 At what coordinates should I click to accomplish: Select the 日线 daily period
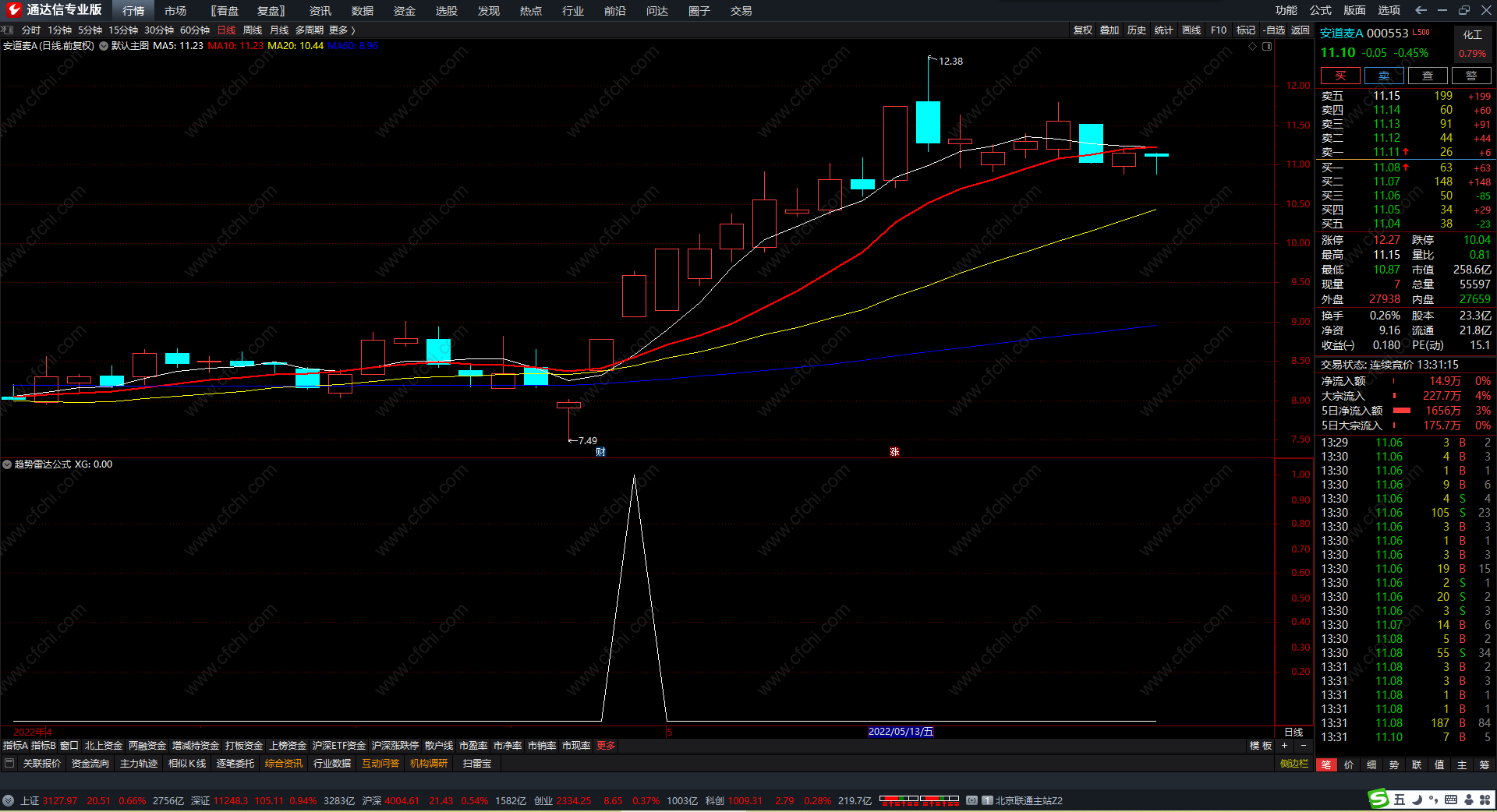coord(226,30)
